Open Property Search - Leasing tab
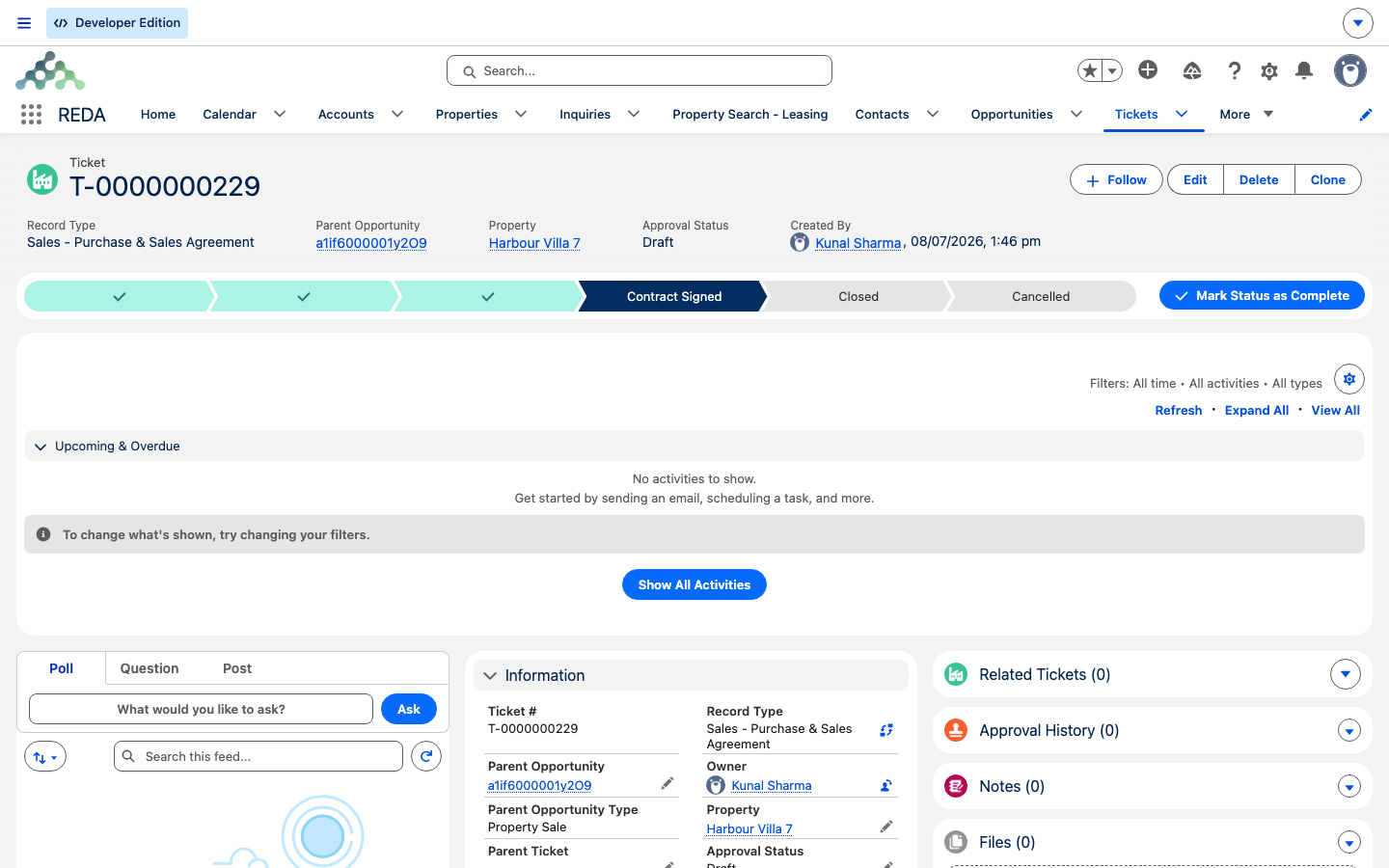The width and height of the screenshot is (1389, 868). [750, 114]
